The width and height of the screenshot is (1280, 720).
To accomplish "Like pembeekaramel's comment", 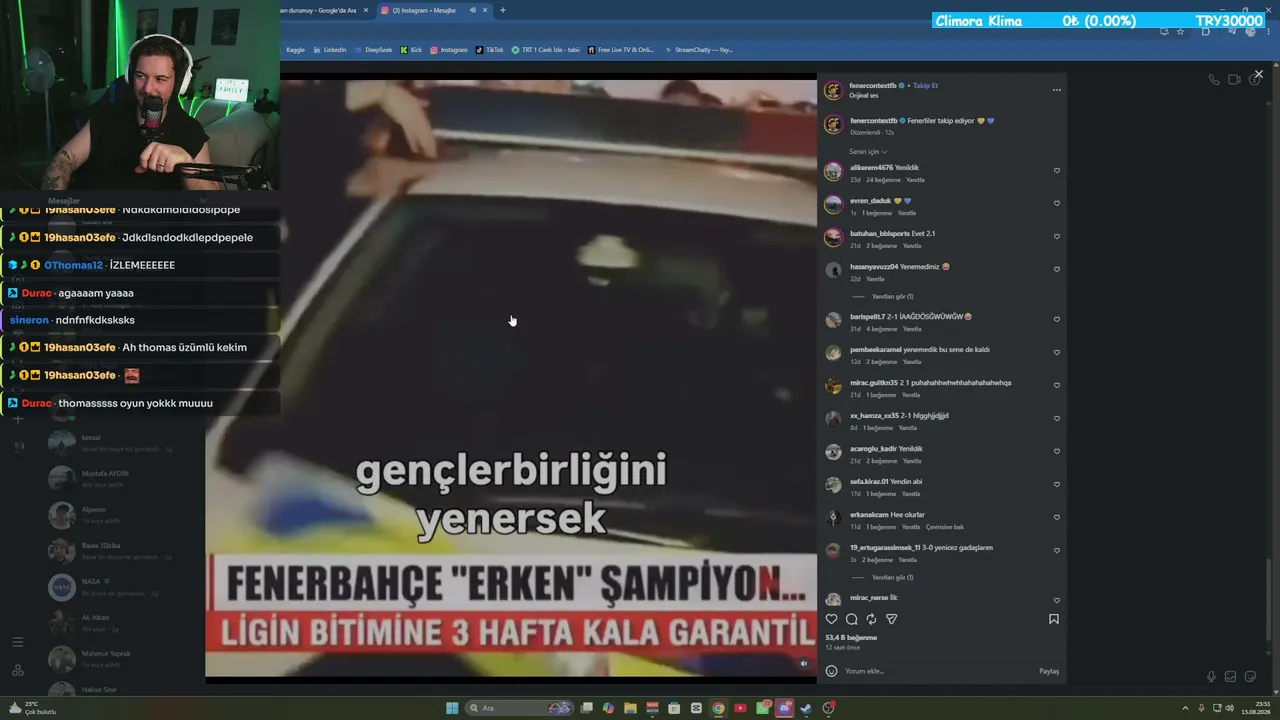I will click(1056, 353).
